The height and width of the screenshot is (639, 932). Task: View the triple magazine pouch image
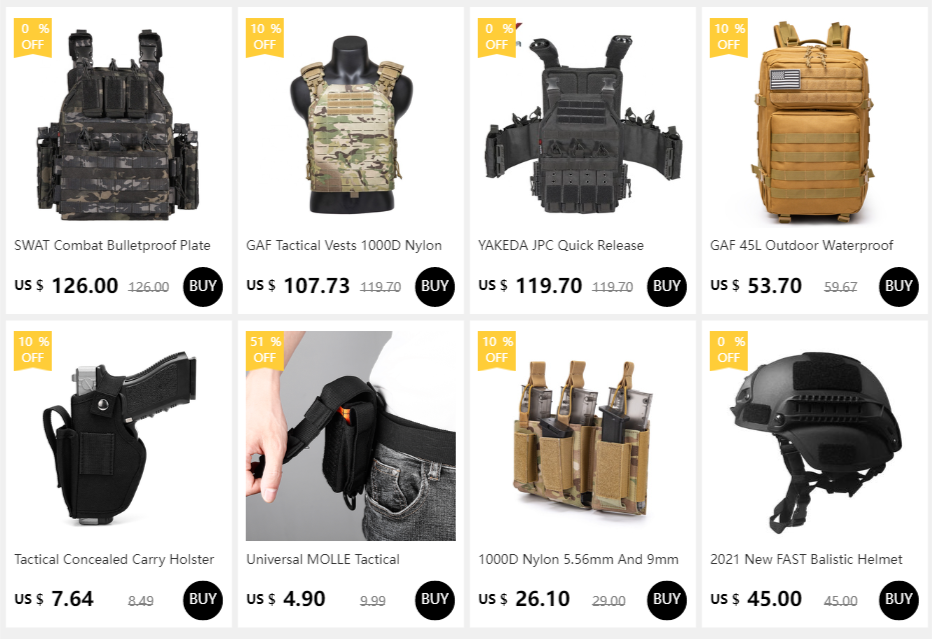(x=582, y=436)
